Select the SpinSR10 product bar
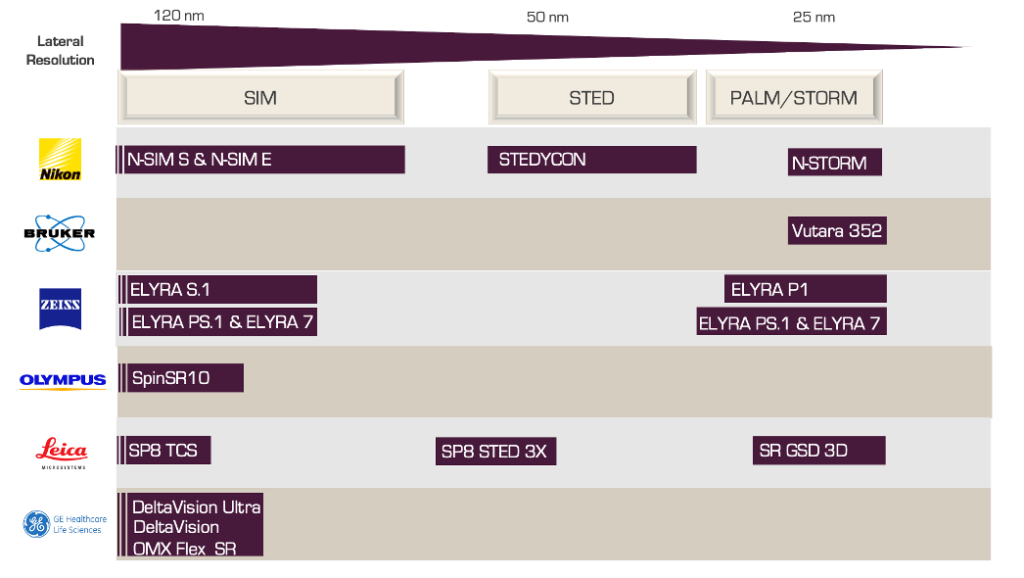Screen dimensions: 1024x578 click(181, 377)
